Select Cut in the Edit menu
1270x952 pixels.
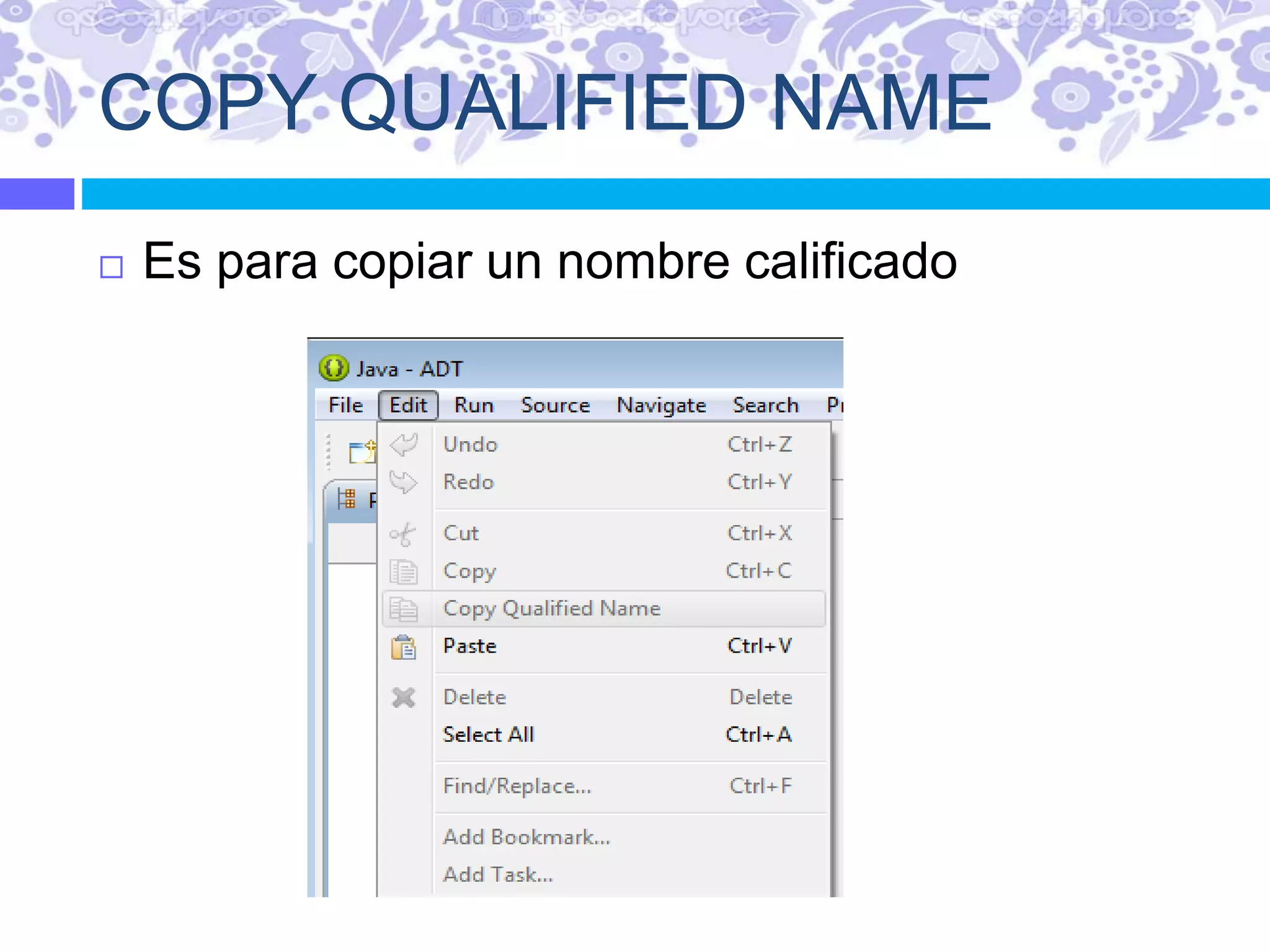tap(604, 533)
